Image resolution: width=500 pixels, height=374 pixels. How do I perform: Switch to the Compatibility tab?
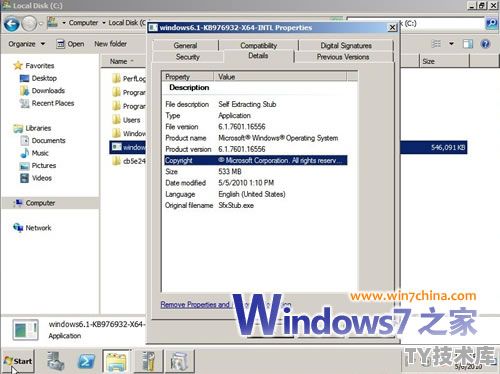click(x=259, y=45)
